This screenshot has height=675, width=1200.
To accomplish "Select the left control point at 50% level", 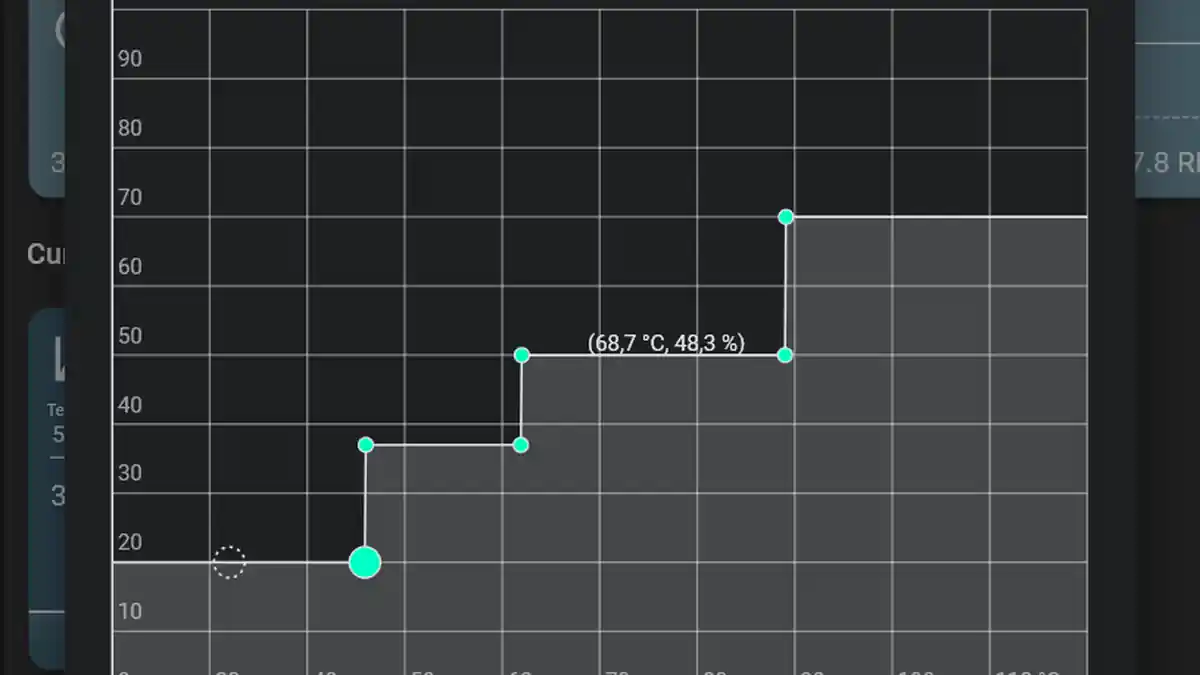I will 521,354.
